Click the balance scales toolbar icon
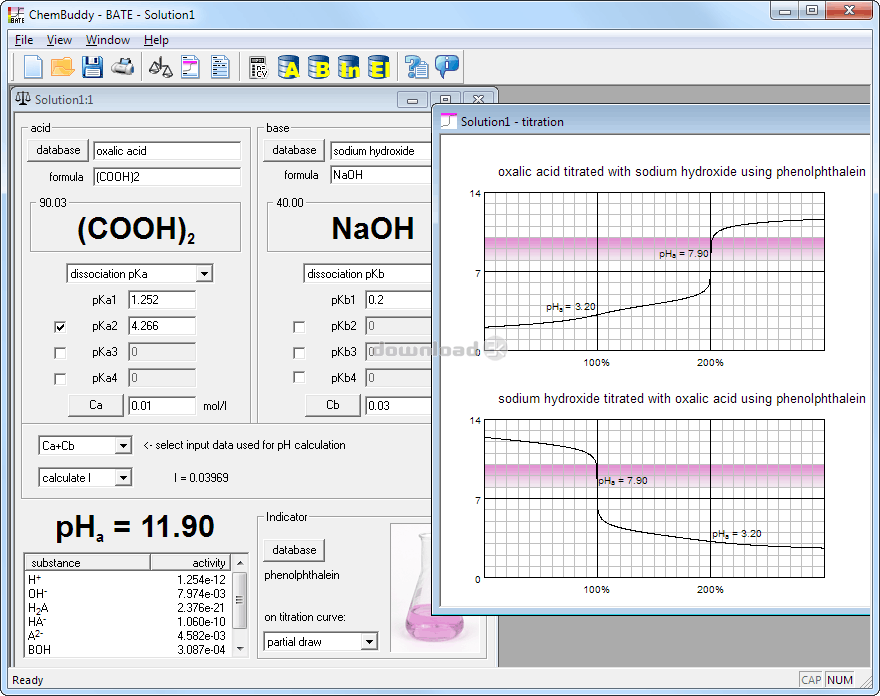The height and width of the screenshot is (696, 880). click(x=160, y=67)
